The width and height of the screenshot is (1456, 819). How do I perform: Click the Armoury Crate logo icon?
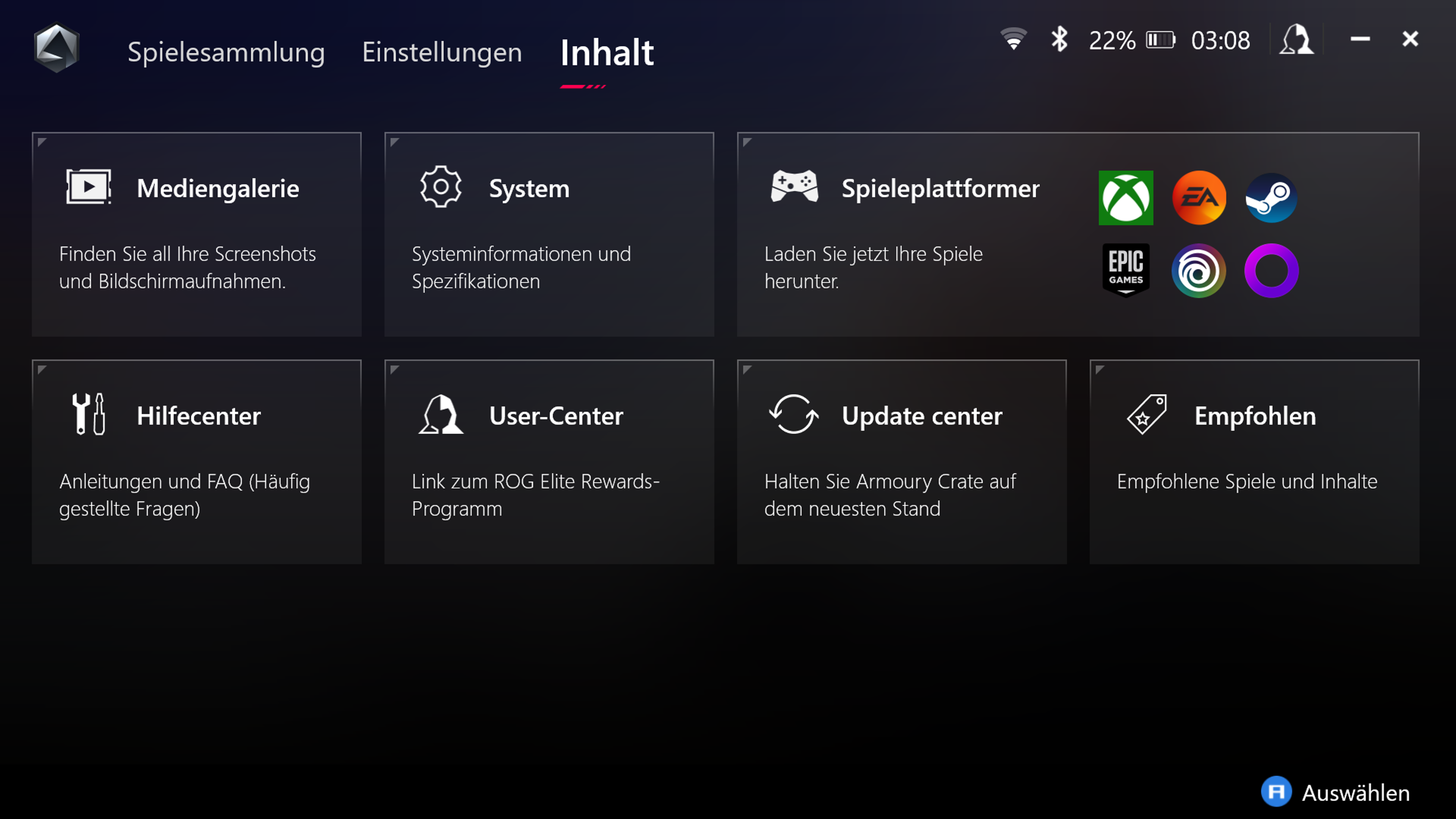coord(56,48)
